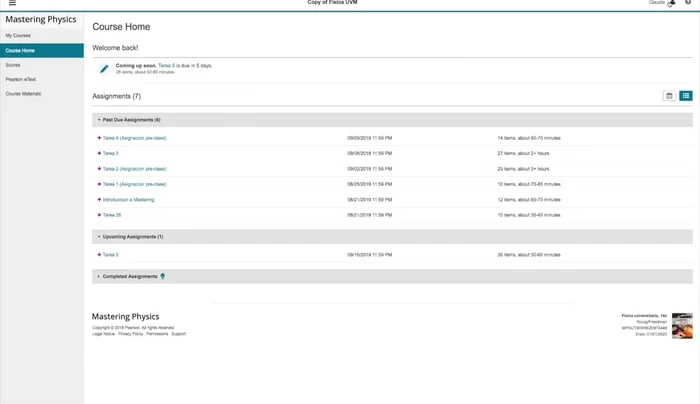Open Introduccion a Mastering assignment
The image size is (700, 404).
128,199
